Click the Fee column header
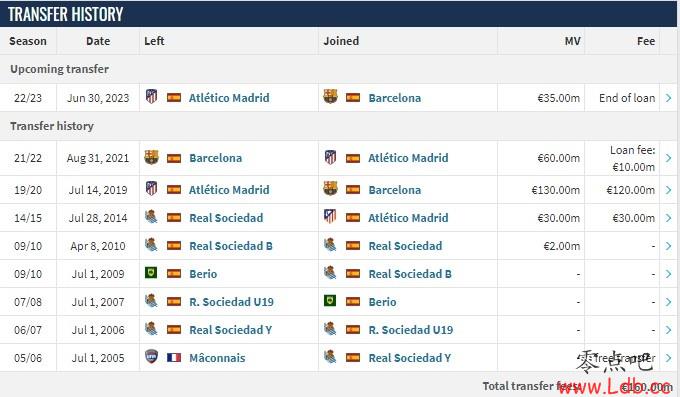The width and height of the screenshot is (680, 397). click(646, 41)
